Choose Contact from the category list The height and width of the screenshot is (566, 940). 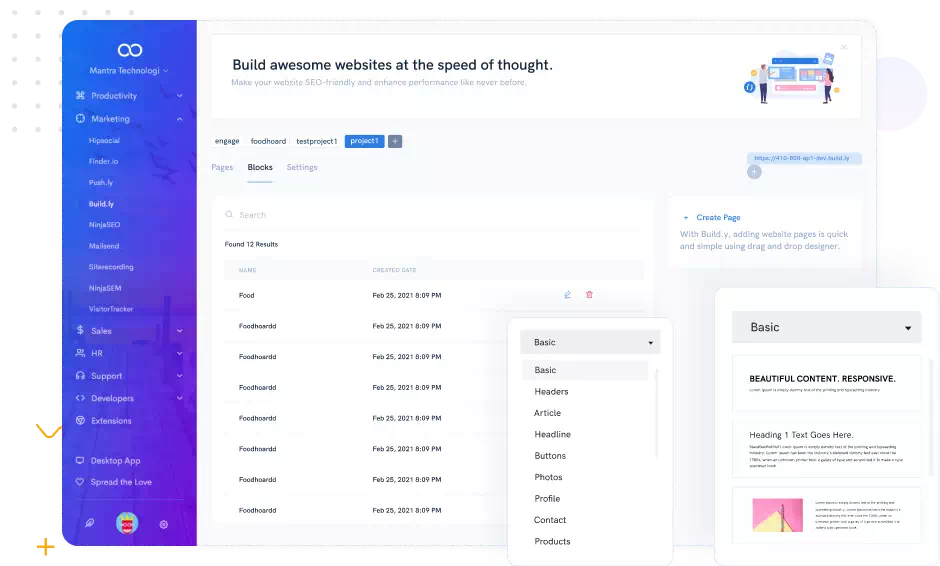coord(550,520)
